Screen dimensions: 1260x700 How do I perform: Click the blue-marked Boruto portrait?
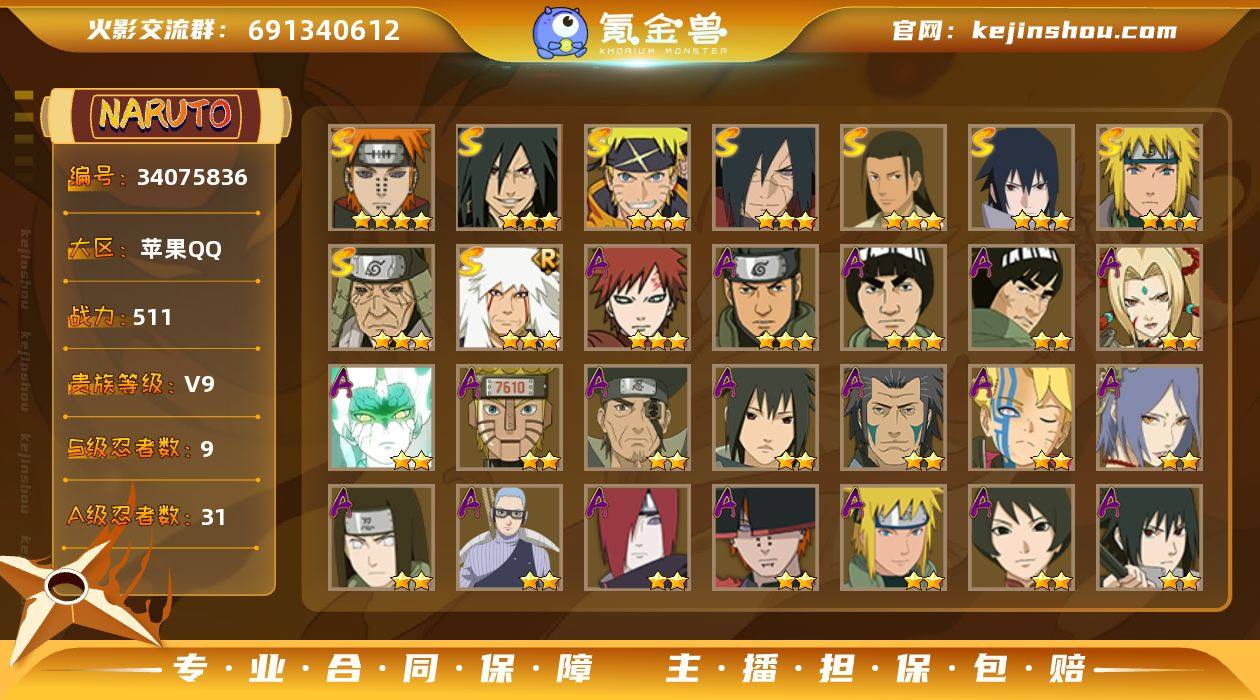coord(1021,418)
